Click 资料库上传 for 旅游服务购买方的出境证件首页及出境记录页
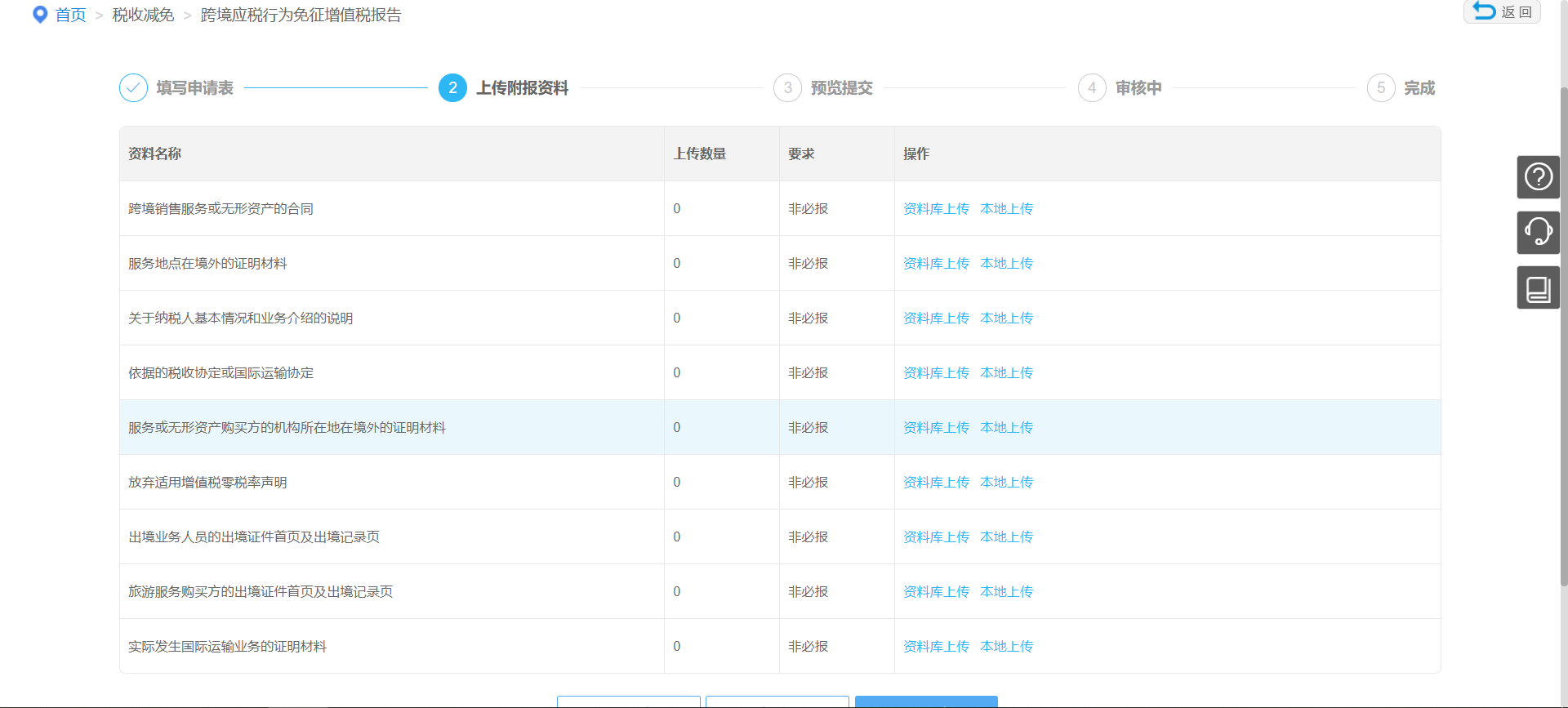Screen dimensions: 1568x708 (x=936, y=591)
